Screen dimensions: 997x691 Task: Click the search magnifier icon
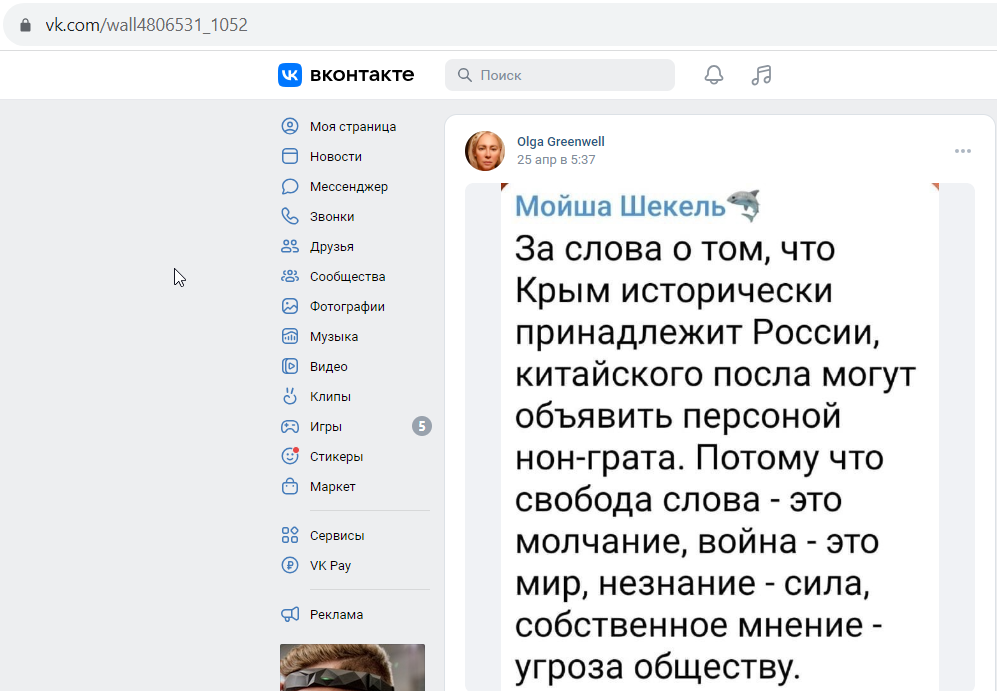pos(465,75)
